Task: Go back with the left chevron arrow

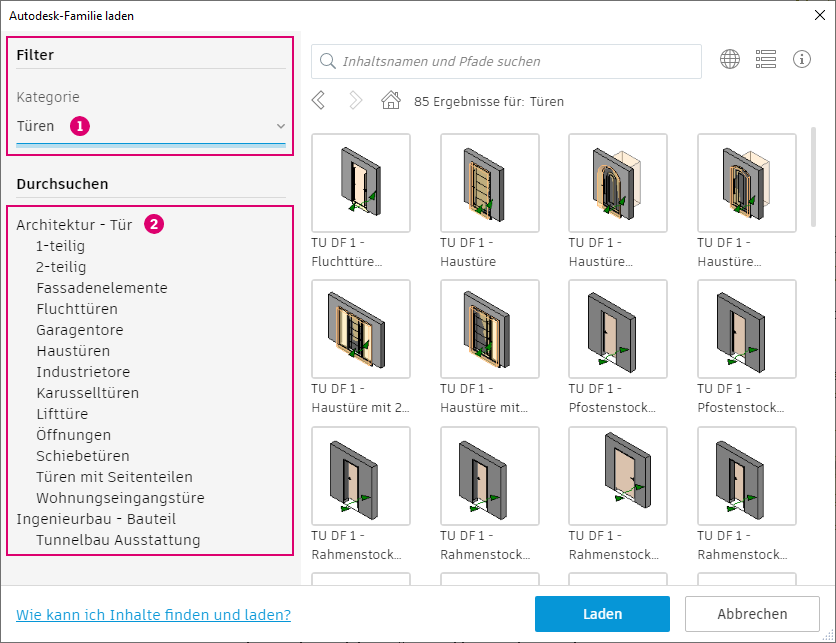Action: 318,100
